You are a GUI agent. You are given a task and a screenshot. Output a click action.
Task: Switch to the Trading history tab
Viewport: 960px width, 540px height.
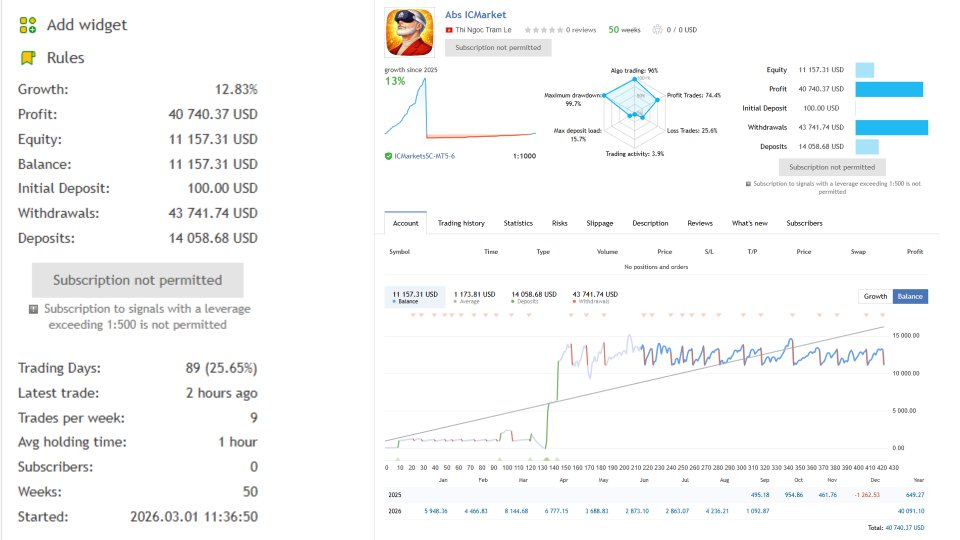point(461,223)
